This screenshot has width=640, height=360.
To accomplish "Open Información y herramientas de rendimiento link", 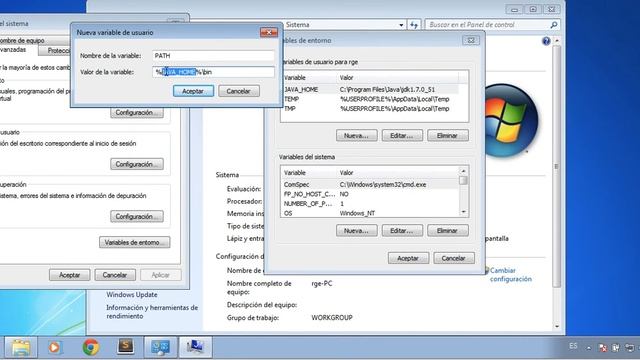I will (152, 312).
